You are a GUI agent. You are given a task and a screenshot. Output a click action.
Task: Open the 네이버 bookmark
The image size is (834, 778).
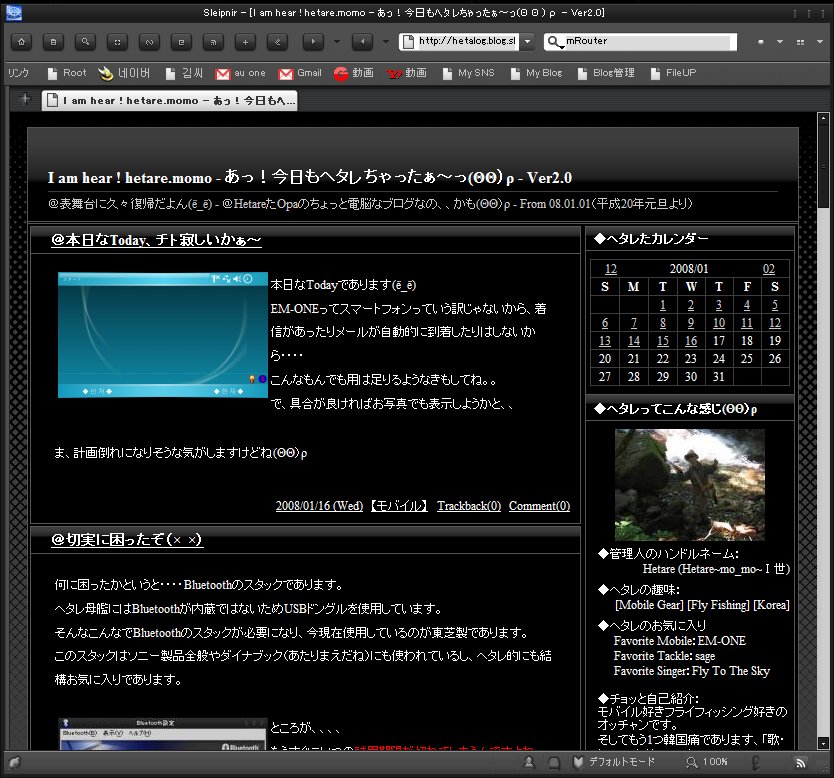[x=124, y=73]
